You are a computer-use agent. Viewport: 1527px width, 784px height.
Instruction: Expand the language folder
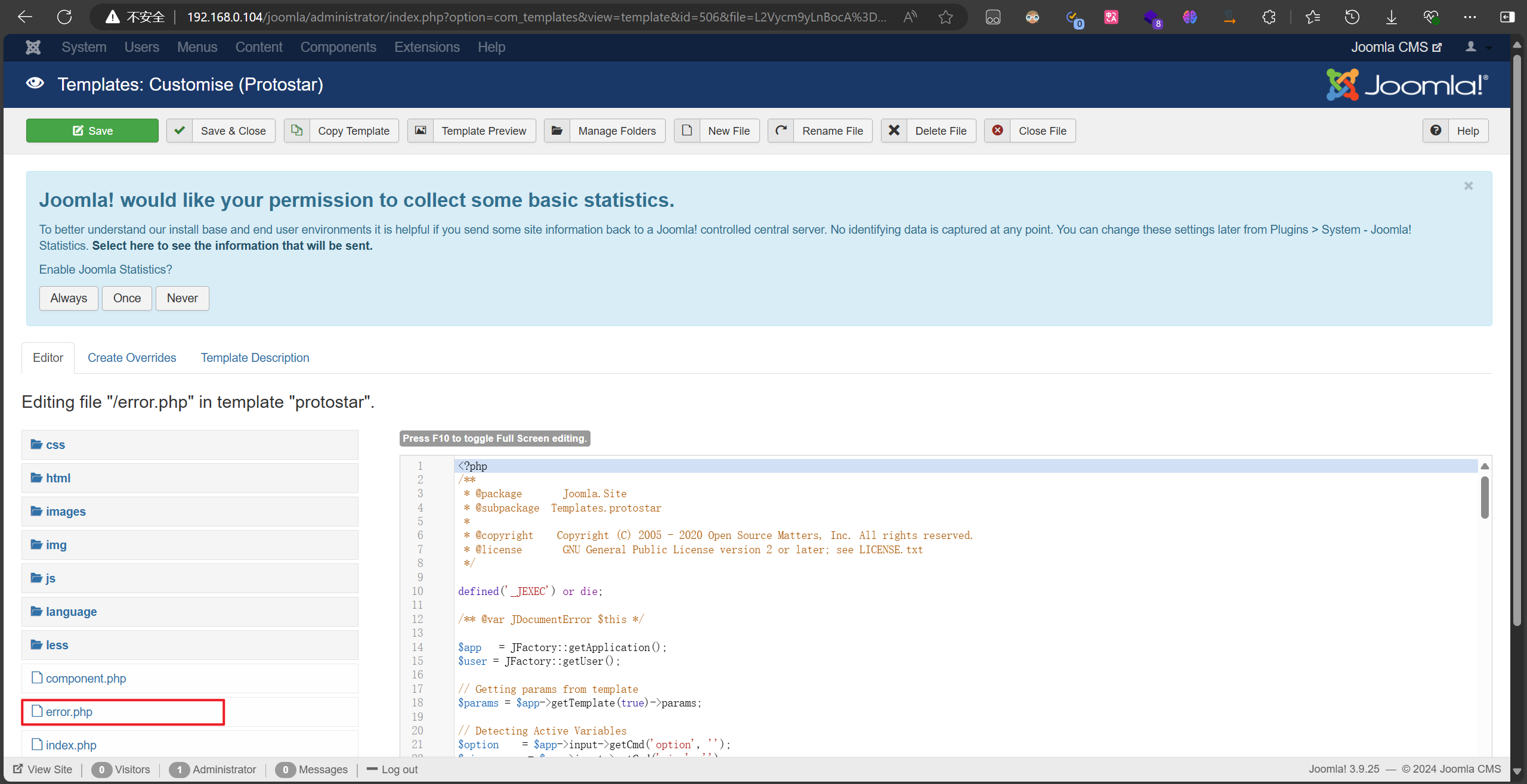(190, 612)
